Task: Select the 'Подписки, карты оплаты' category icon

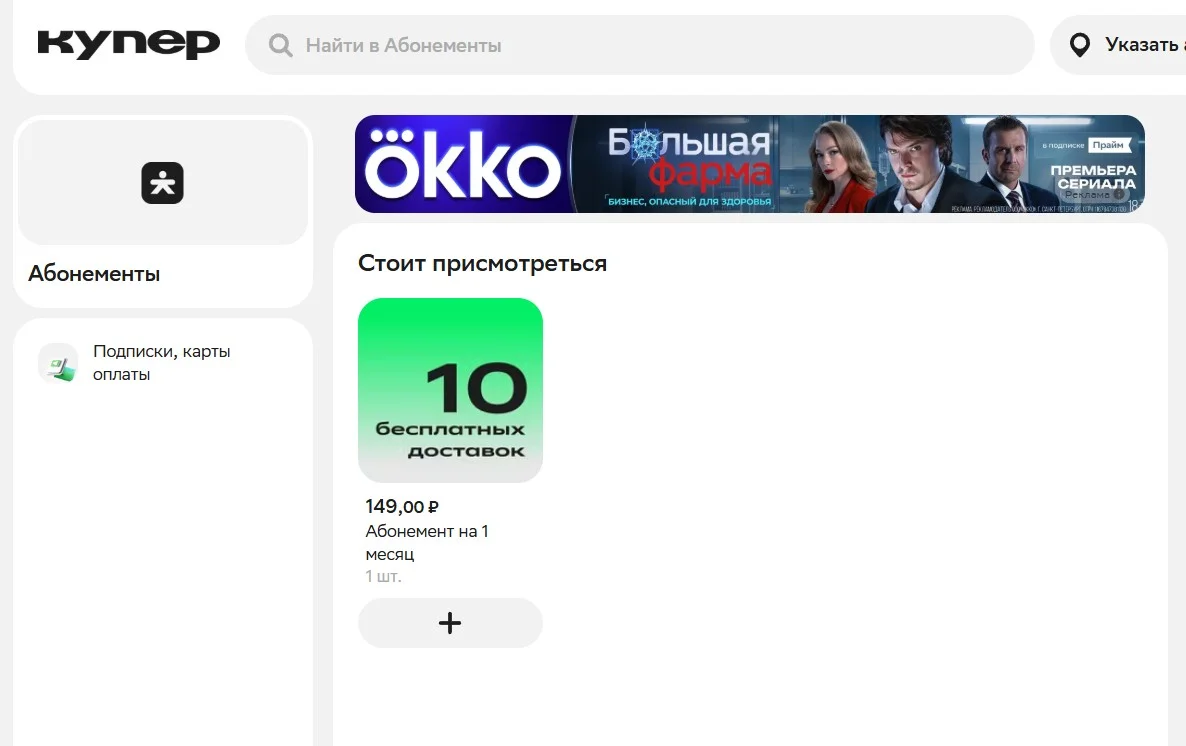Action: click(58, 362)
